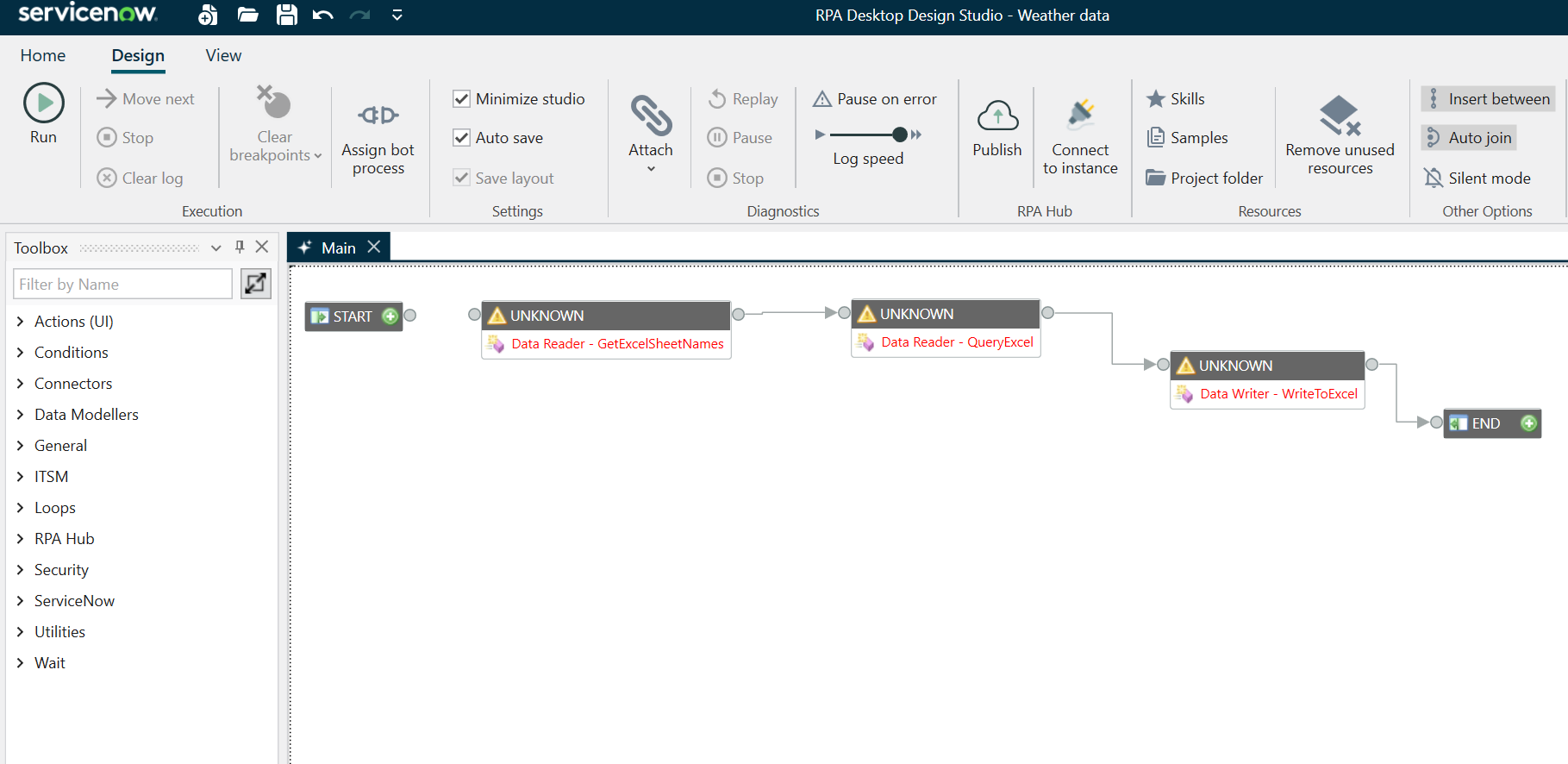This screenshot has height=764, width=1568.
Task: Open the Project folder
Action: click(x=1204, y=178)
